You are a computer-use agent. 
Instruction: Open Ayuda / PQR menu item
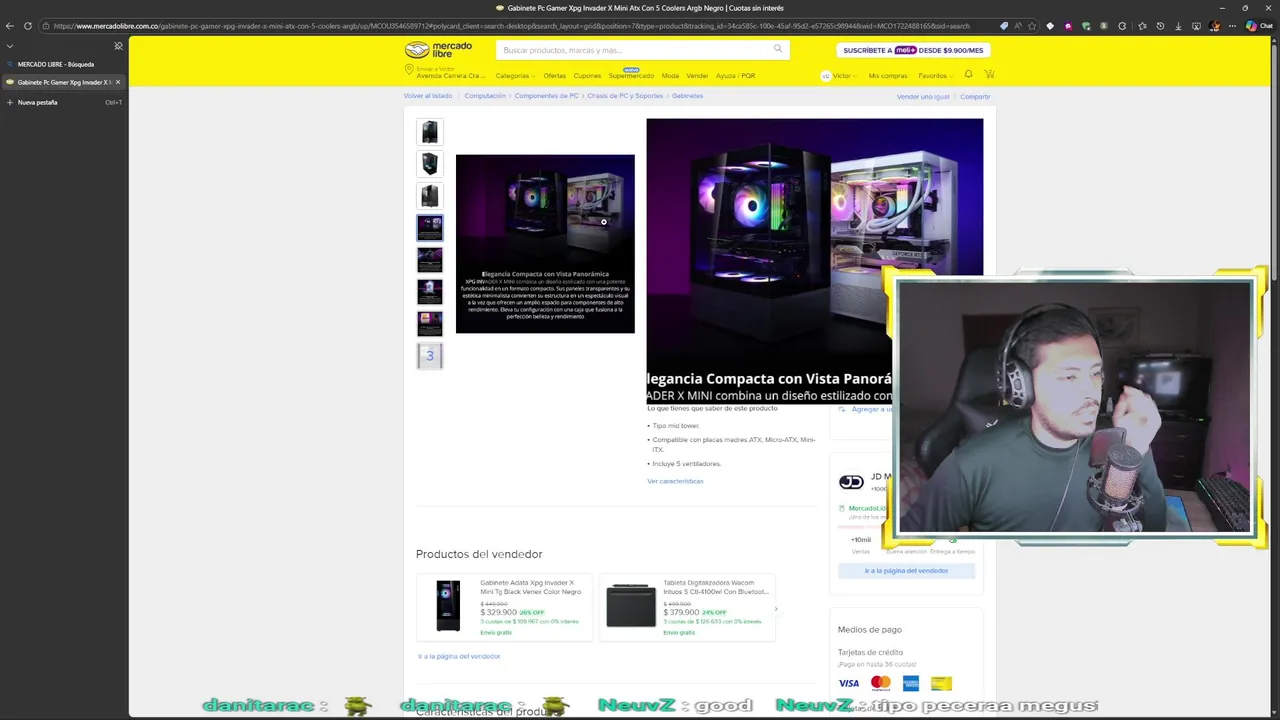[x=735, y=76]
